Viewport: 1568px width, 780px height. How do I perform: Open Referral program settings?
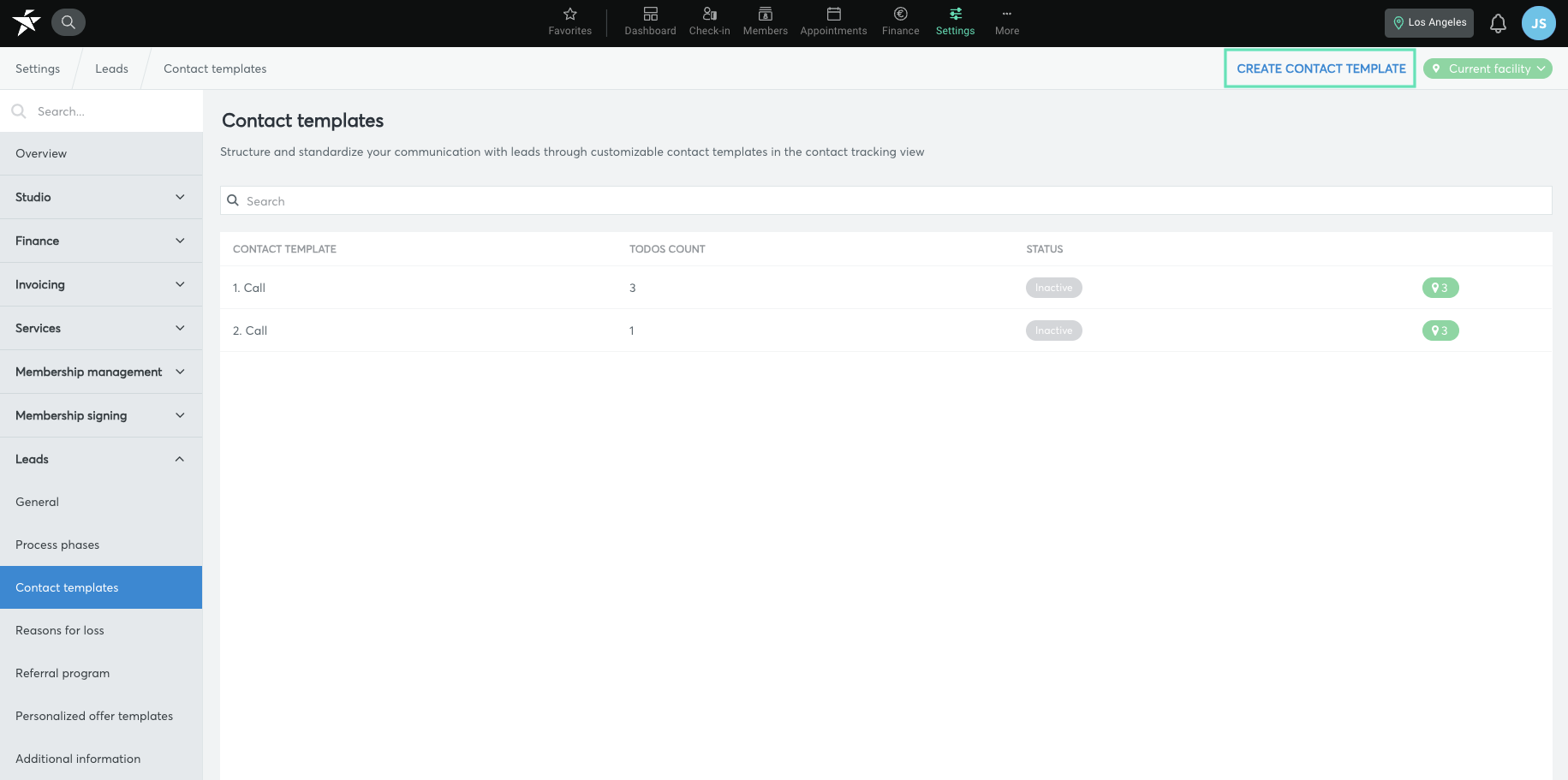click(x=101, y=673)
